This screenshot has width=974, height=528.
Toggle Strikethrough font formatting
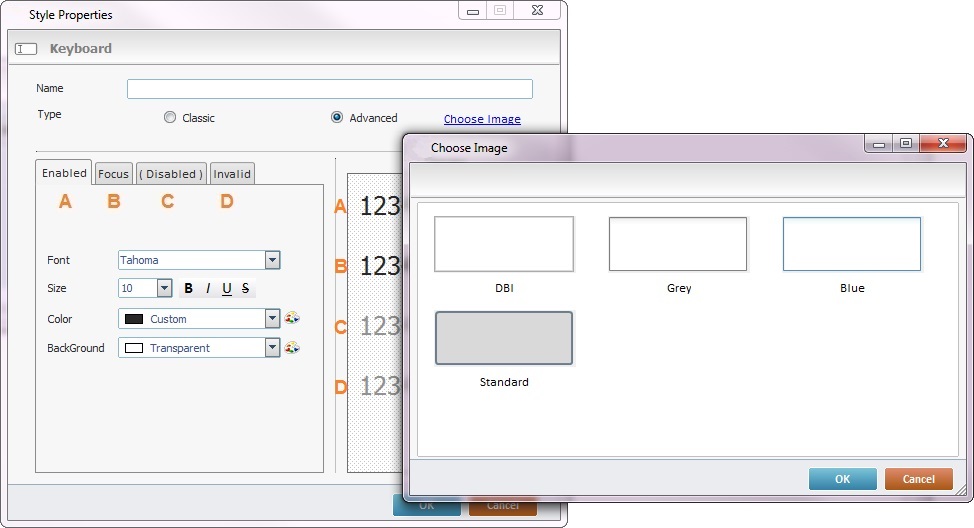click(x=245, y=288)
